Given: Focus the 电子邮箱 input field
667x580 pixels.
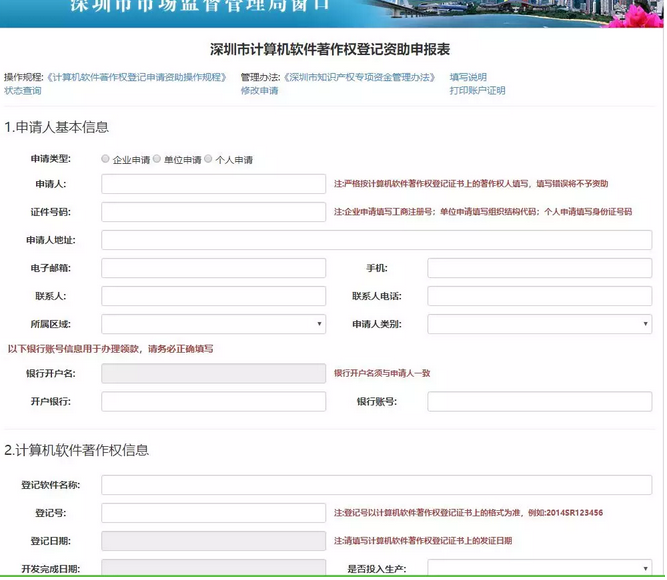Looking at the screenshot, I should point(214,268).
